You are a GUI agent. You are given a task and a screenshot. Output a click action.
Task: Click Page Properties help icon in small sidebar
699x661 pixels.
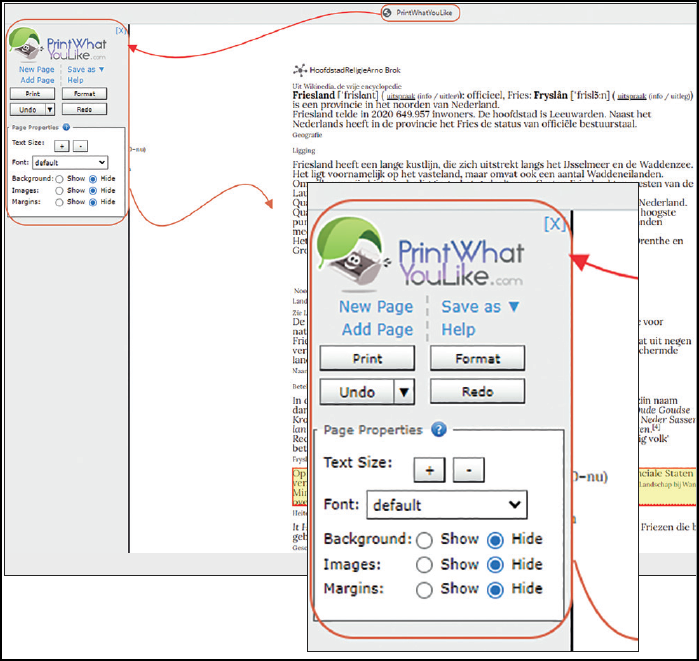point(66,127)
